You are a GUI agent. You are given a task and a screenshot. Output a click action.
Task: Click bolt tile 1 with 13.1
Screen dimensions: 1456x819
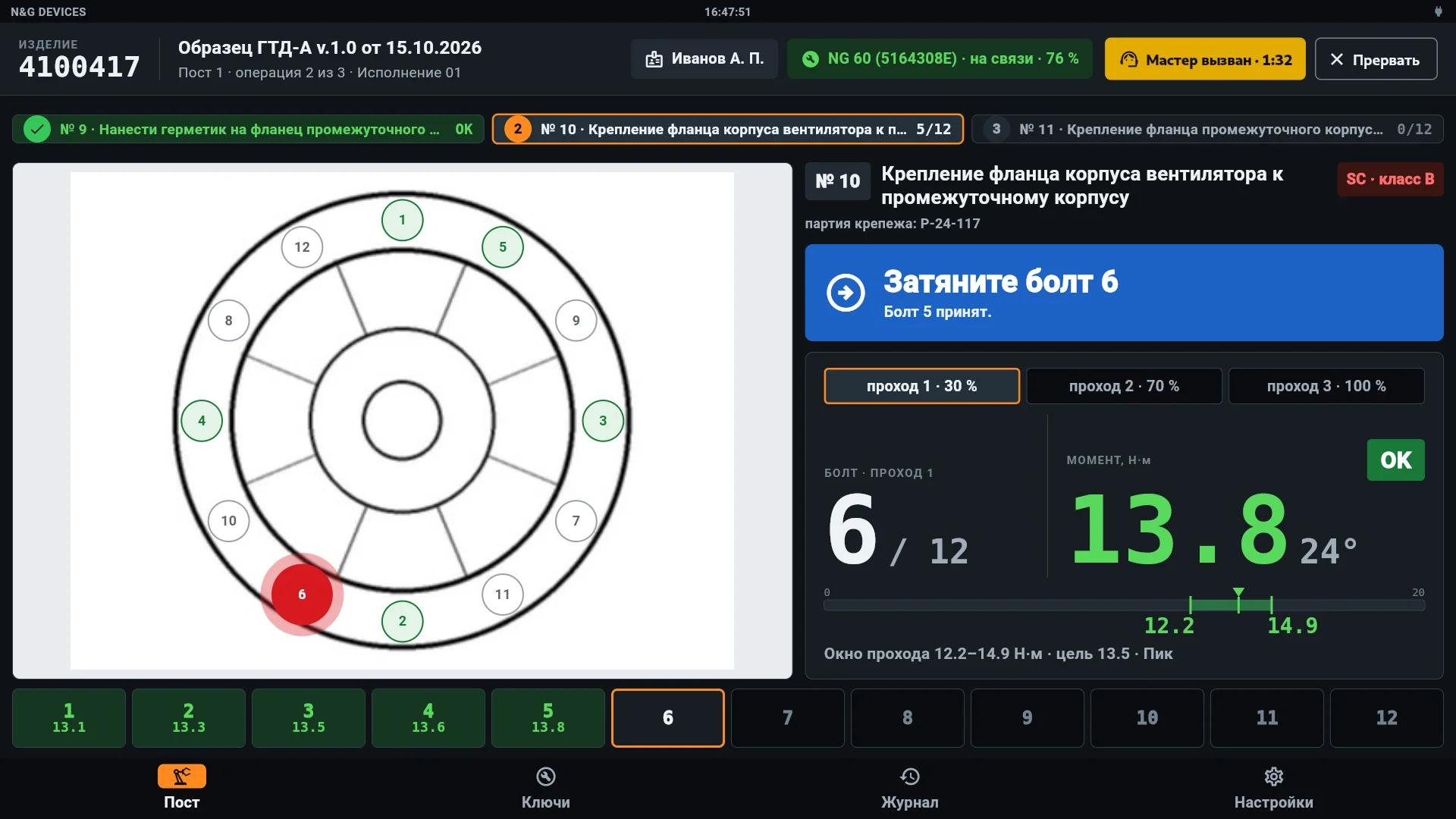coord(69,718)
